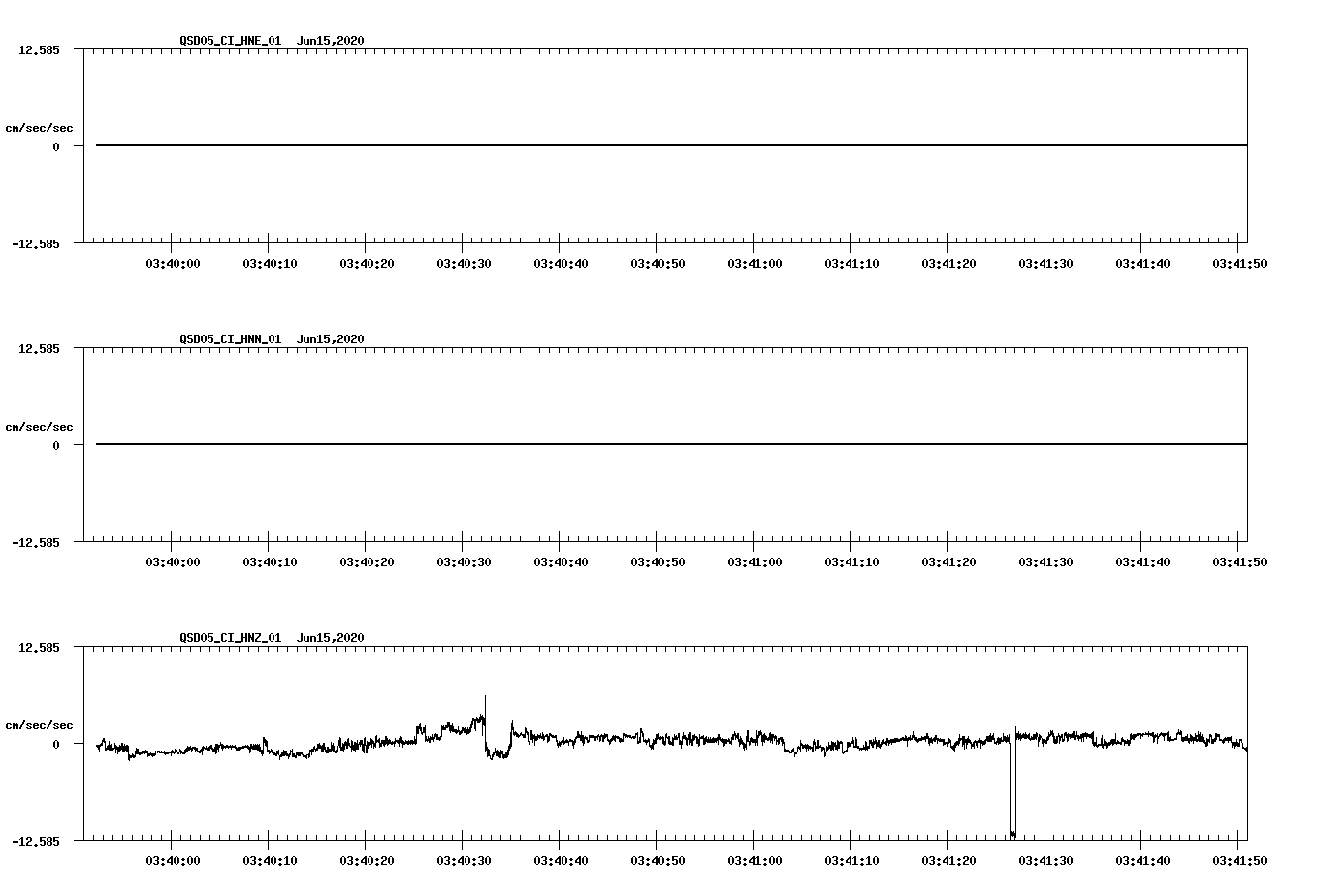
Task: Click the 0 axis value on HNE plot
Action: pos(56,146)
